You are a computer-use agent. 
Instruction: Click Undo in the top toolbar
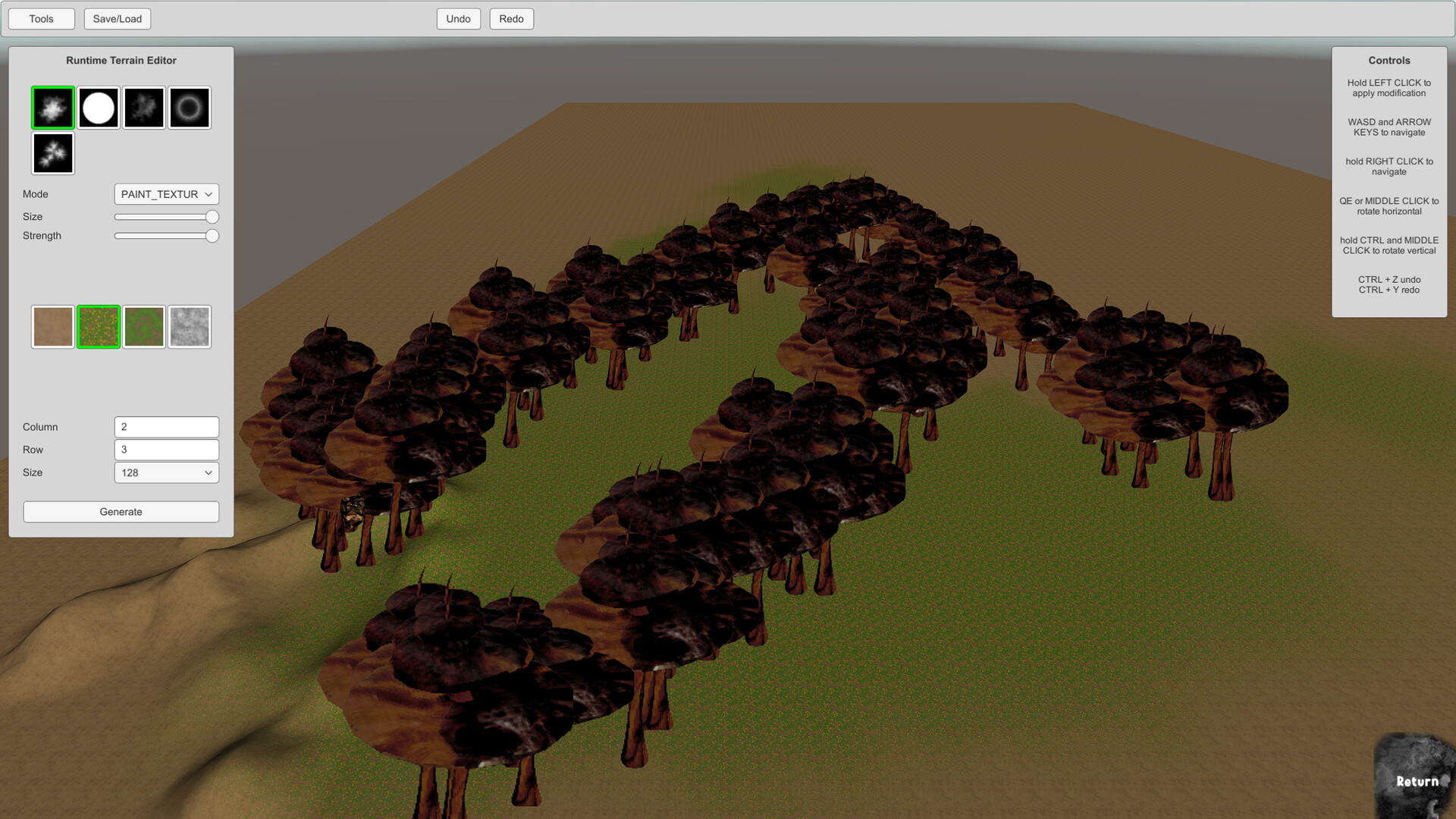pos(458,18)
